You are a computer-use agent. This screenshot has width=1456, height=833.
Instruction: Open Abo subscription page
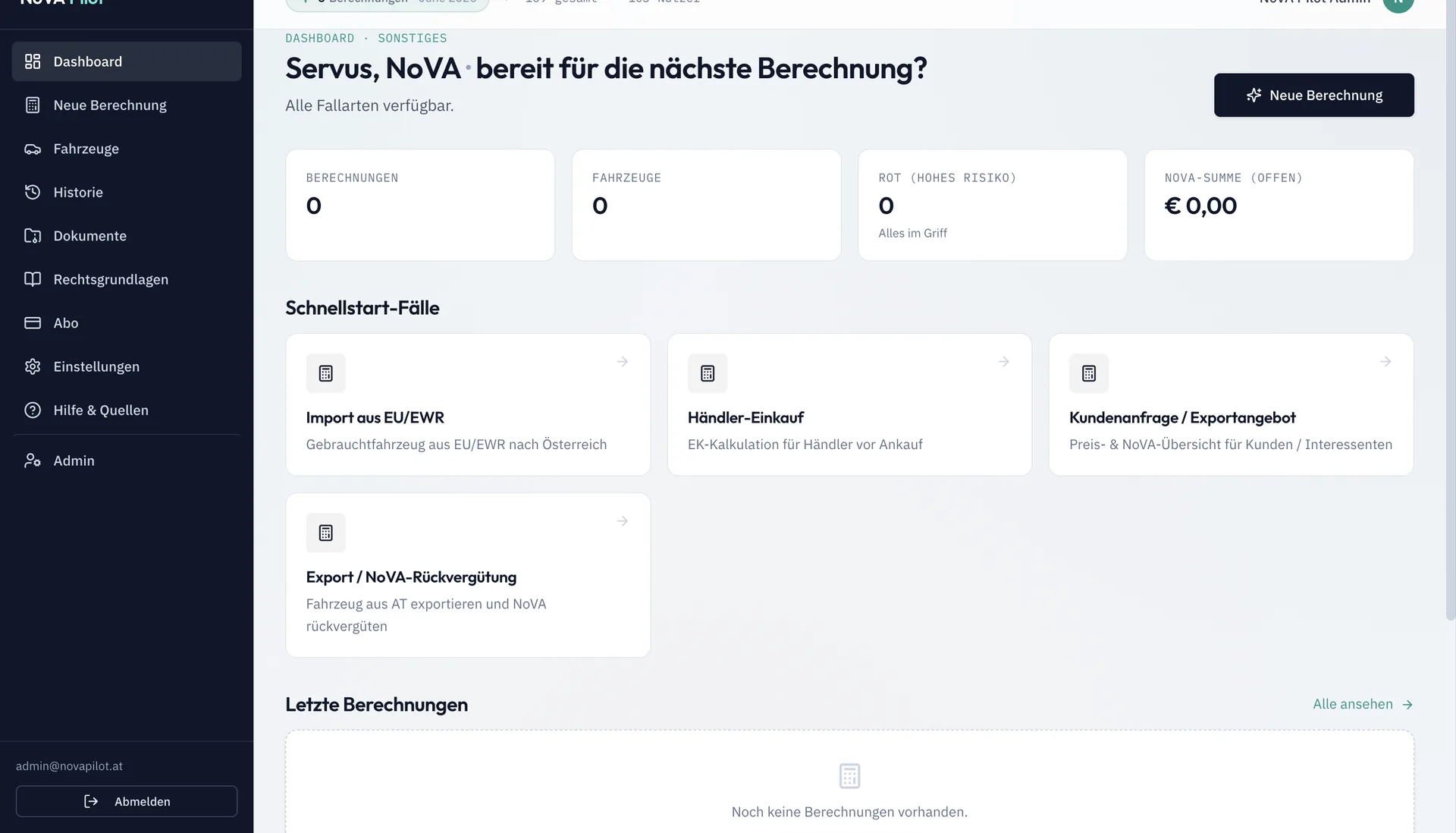127,323
